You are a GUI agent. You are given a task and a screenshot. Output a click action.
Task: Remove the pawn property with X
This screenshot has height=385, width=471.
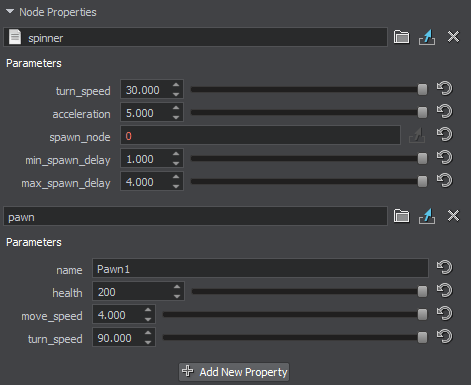click(453, 216)
